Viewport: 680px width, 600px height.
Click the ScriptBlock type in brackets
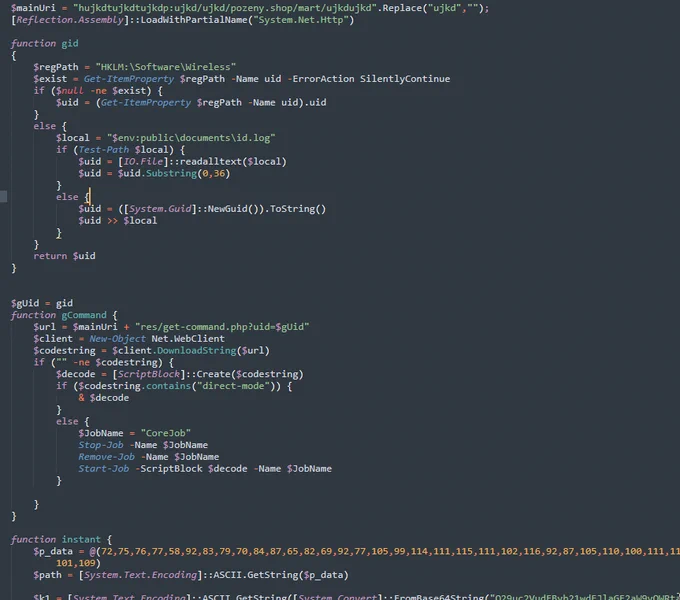(149, 374)
